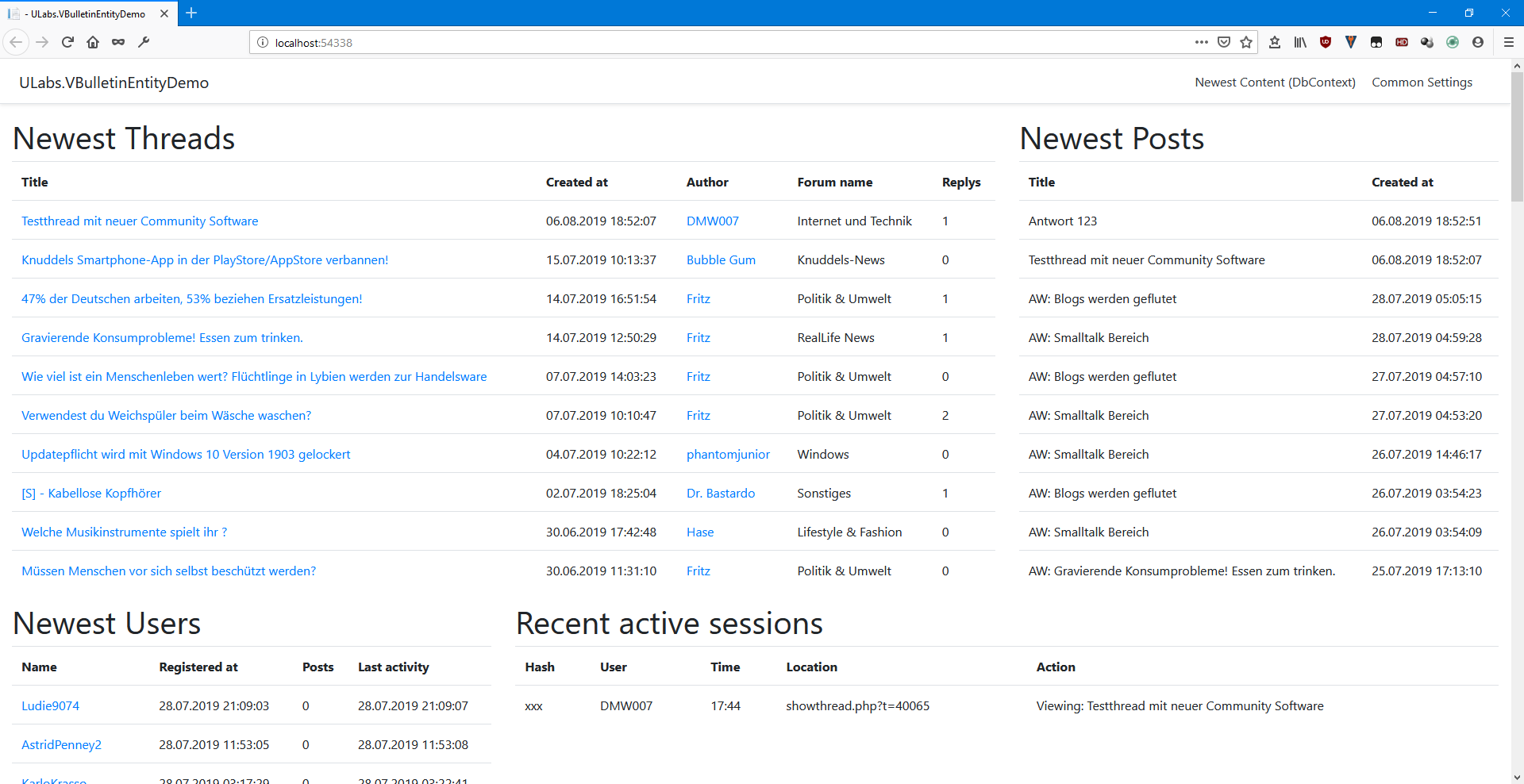Open a new browser tab

[x=191, y=13]
